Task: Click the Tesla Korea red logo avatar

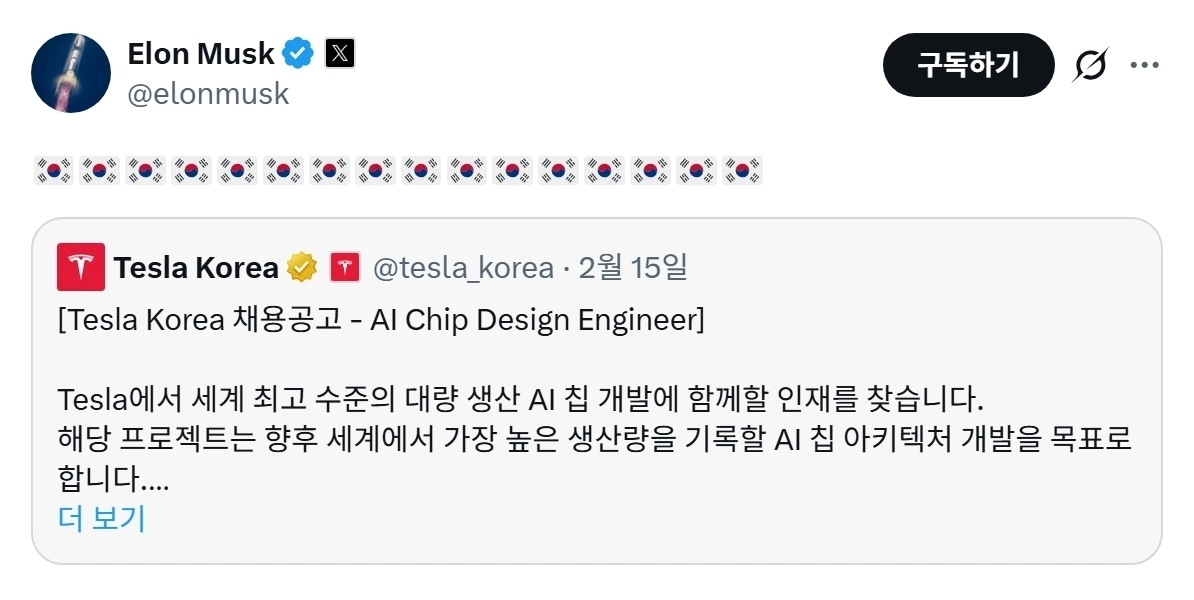Action: (81, 267)
